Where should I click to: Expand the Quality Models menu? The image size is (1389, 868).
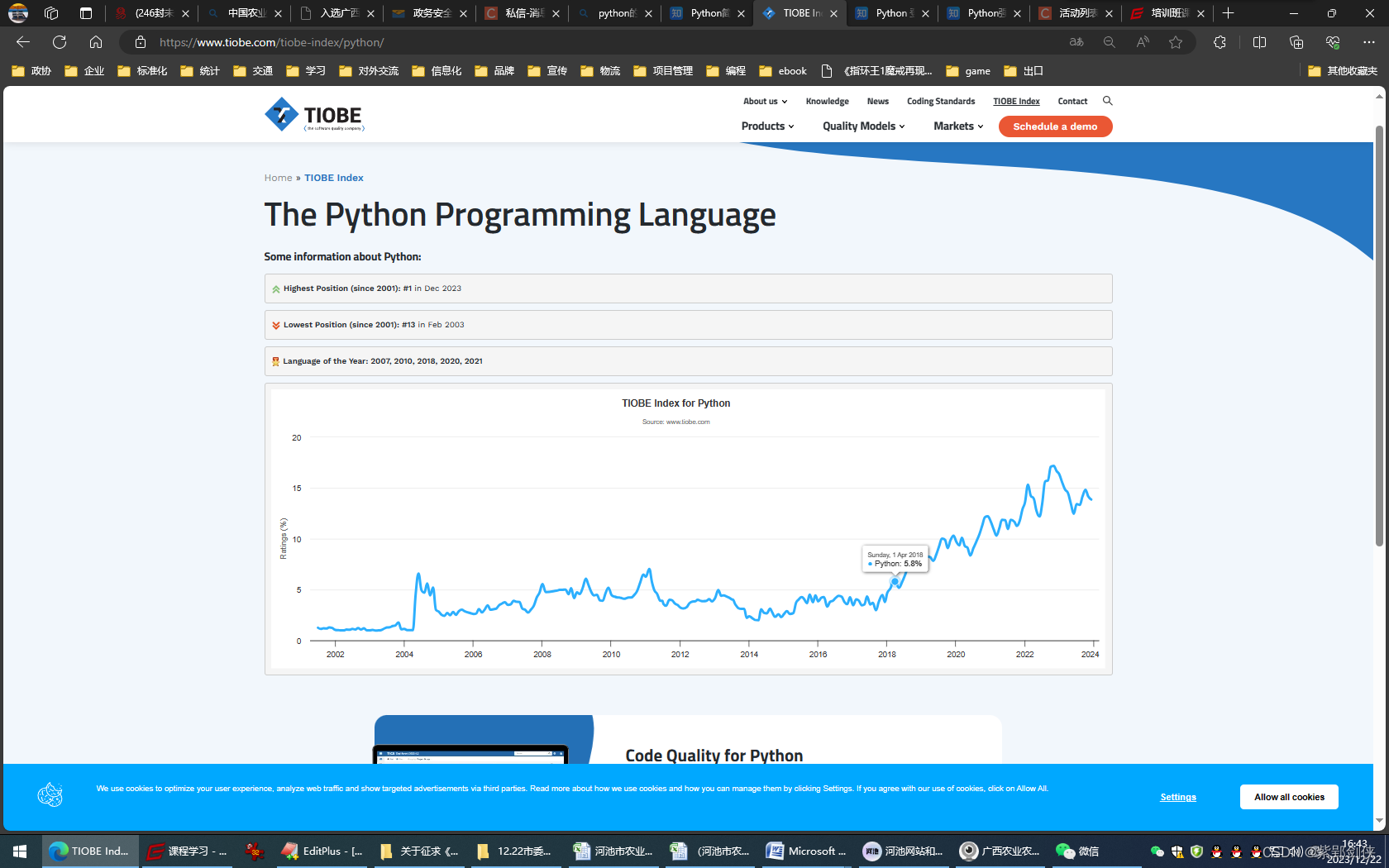[x=863, y=126]
